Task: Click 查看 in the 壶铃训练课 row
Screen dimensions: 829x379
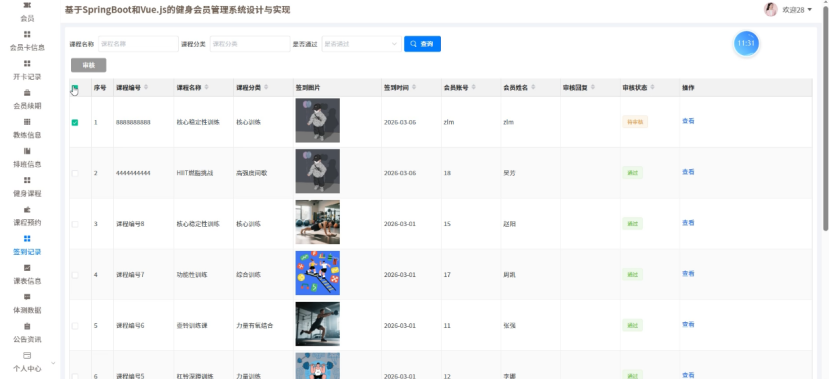Action: [x=688, y=324]
